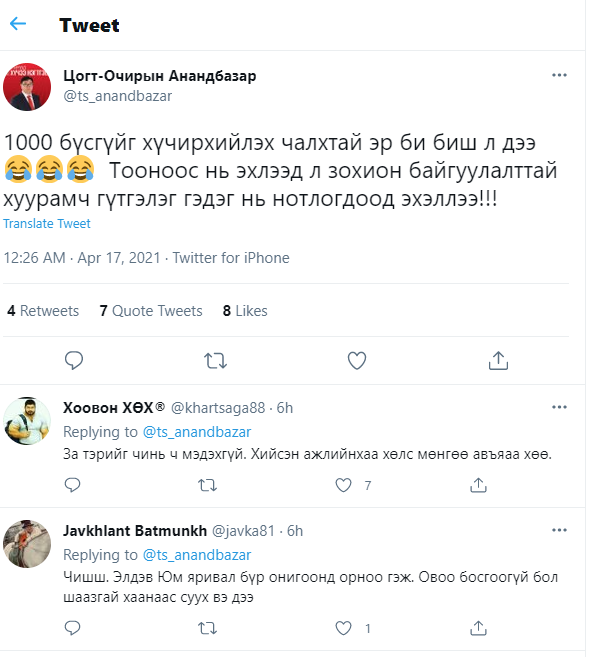Like the main tweet heart icon
The height and width of the screenshot is (659, 590).
[357, 361]
